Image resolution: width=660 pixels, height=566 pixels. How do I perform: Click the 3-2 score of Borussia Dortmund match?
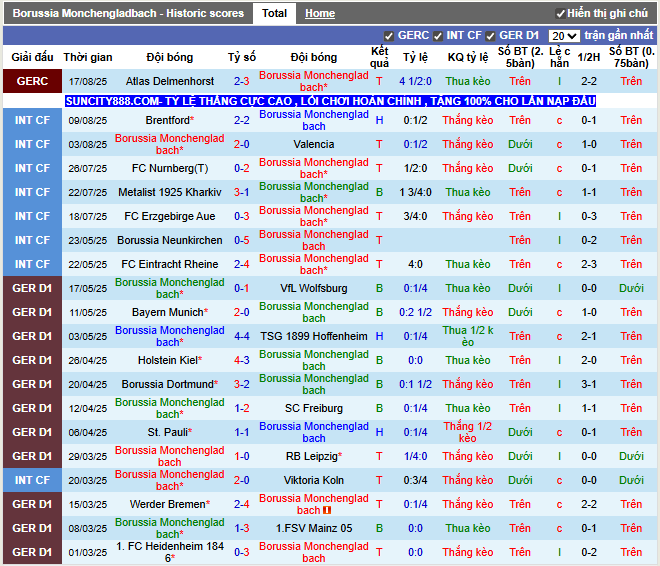point(242,384)
